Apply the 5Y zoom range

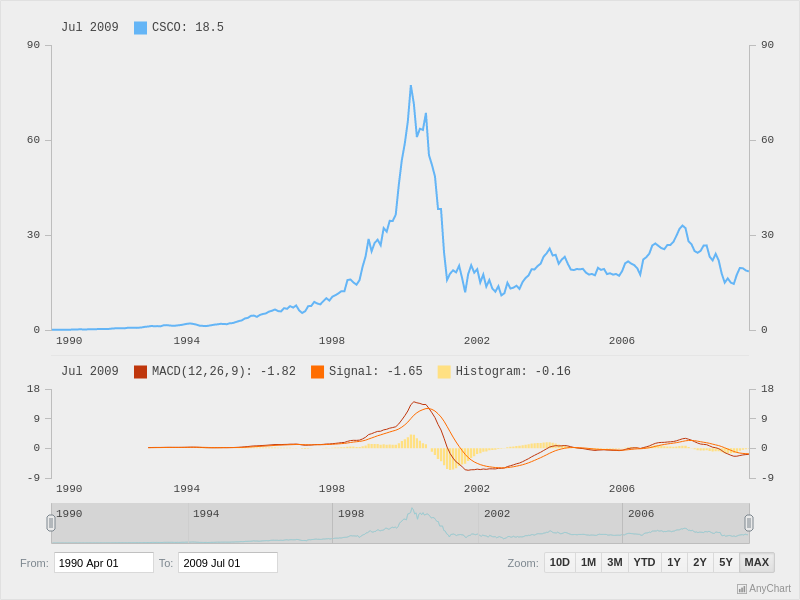(x=726, y=562)
